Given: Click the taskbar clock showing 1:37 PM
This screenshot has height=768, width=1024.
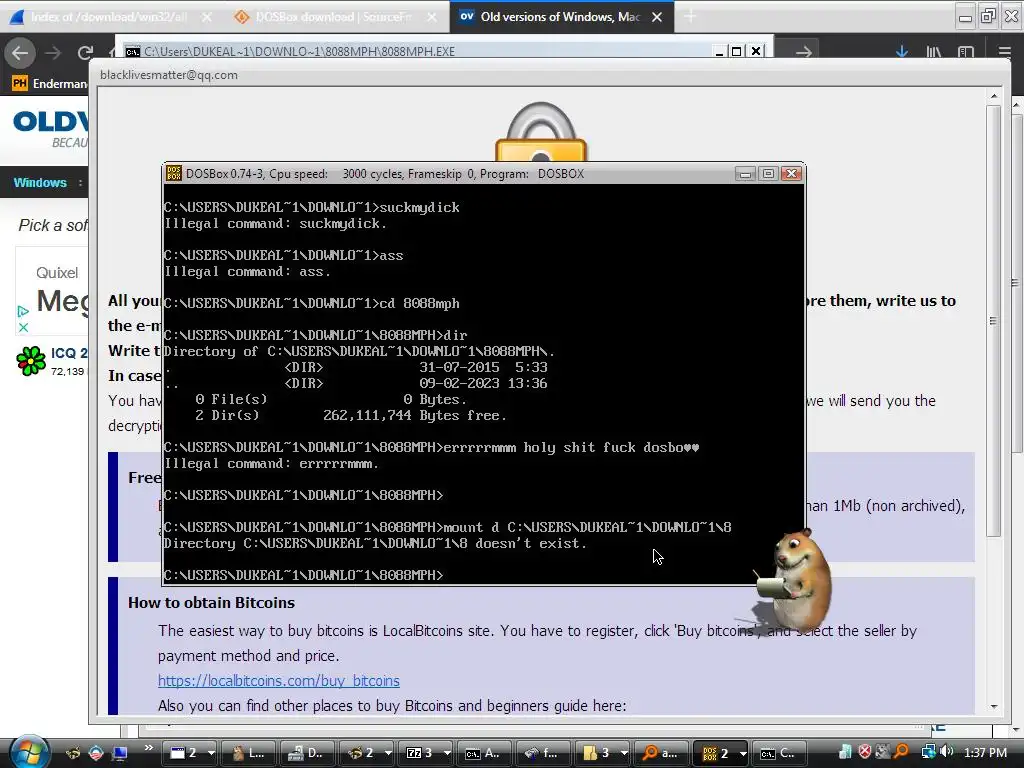Looking at the screenshot, I should click(985, 752).
